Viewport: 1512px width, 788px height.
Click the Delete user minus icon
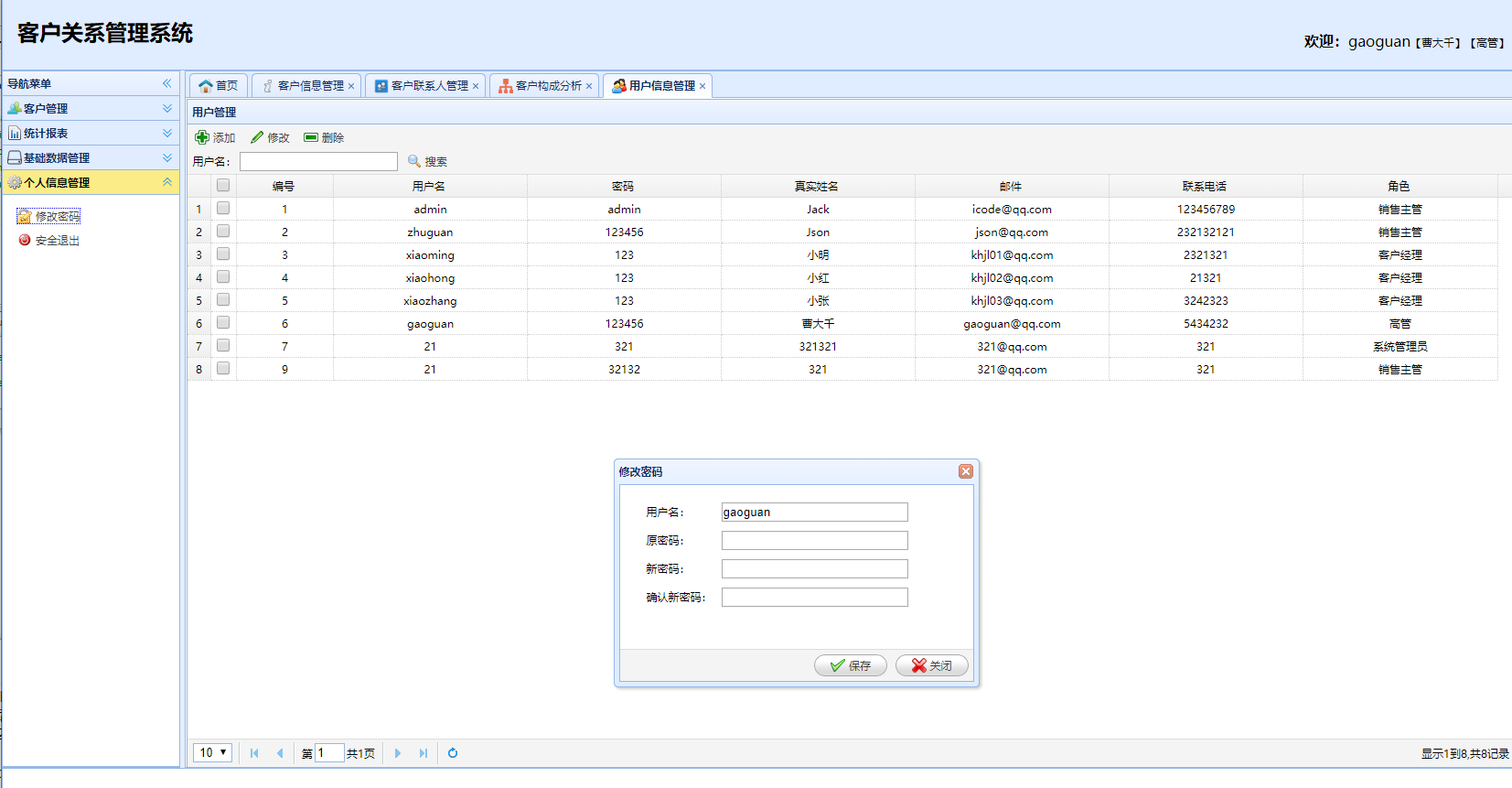click(x=311, y=137)
